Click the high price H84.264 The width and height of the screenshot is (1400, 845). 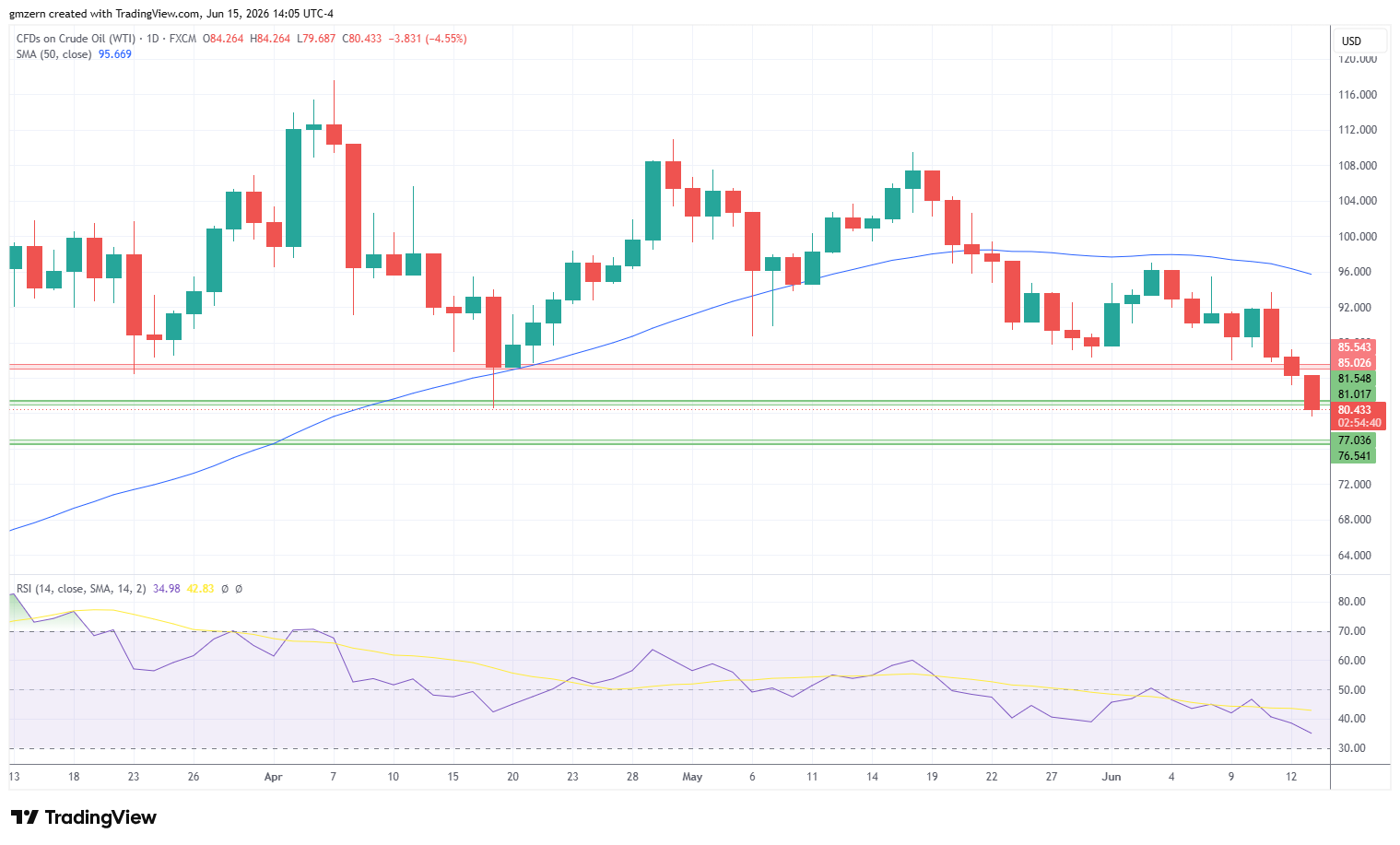pos(270,39)
